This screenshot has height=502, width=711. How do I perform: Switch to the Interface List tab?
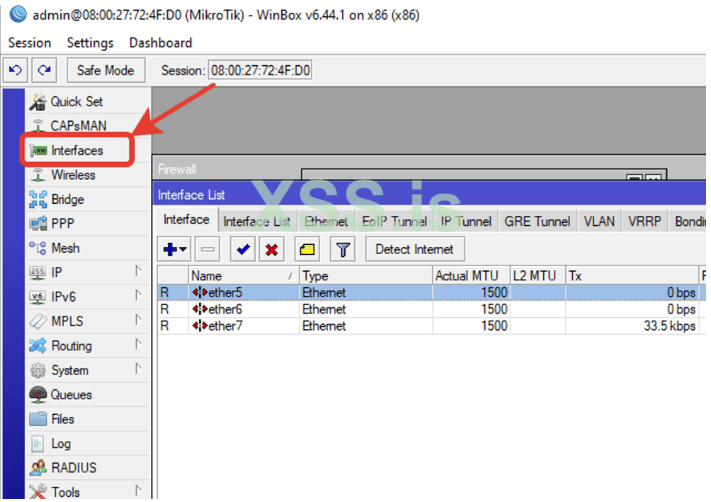pyautogui.click(x=257, y=221)
